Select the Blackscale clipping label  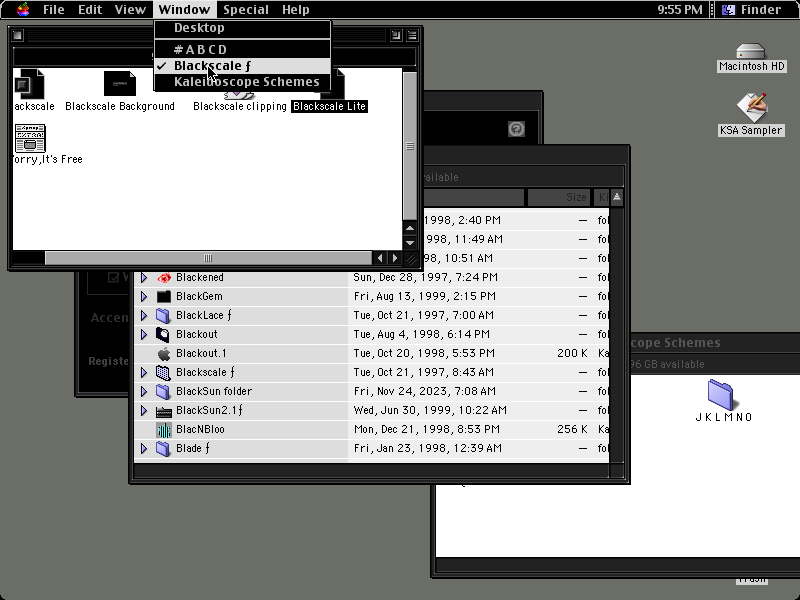pos(240,106)
